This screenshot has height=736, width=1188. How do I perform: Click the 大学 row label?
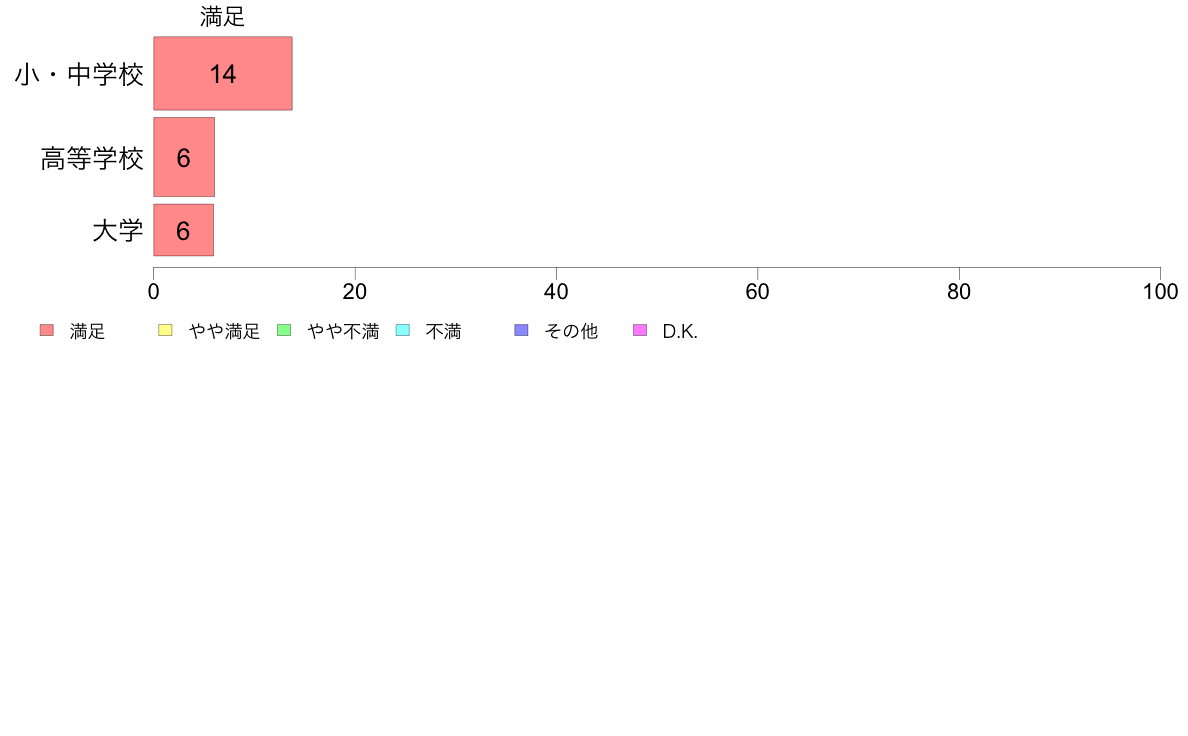pyautogui.click(x=118, y=230)
